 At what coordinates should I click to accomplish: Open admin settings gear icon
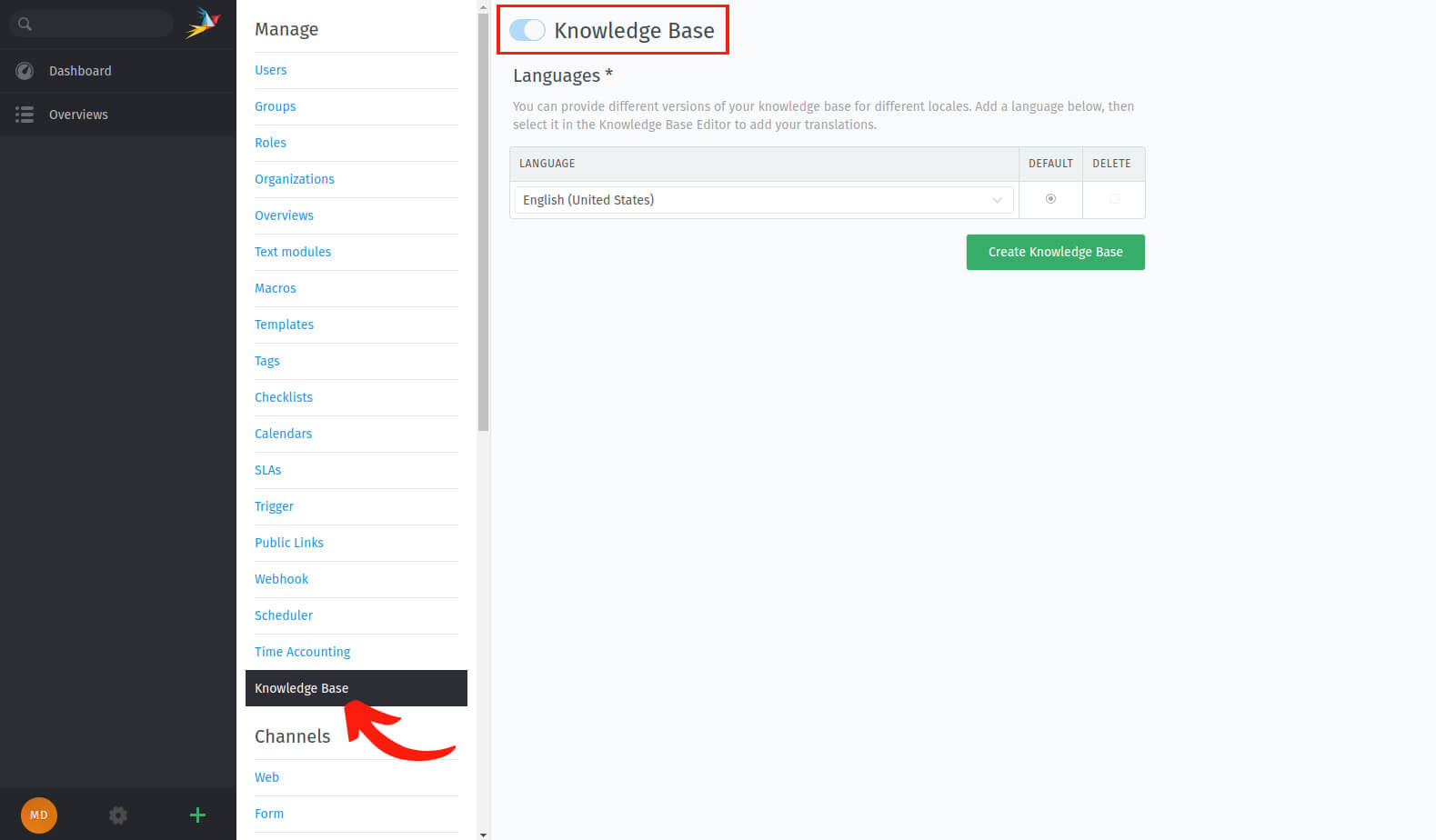(x=118, y=815)
